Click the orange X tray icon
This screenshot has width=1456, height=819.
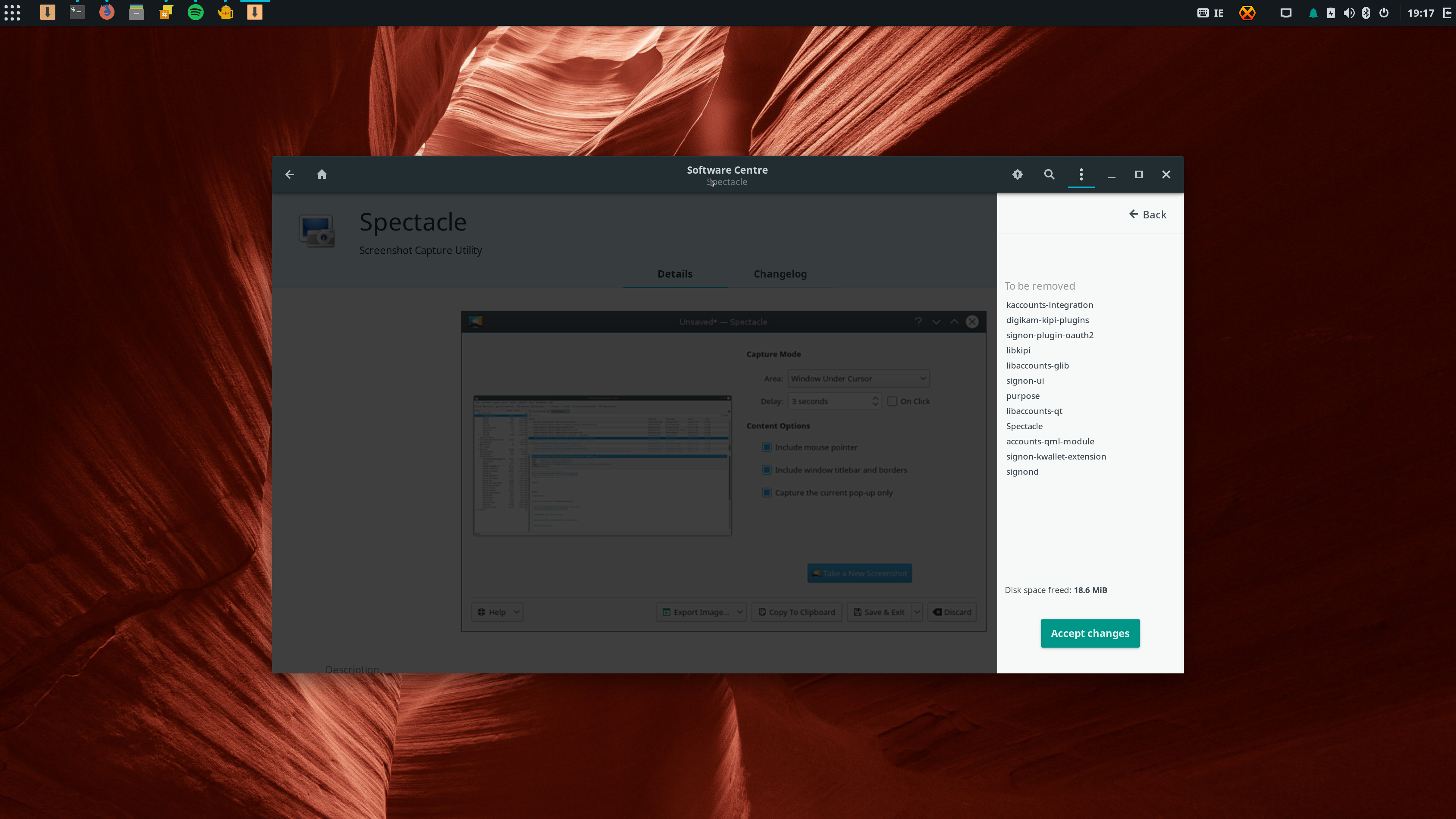[1247, 13]
